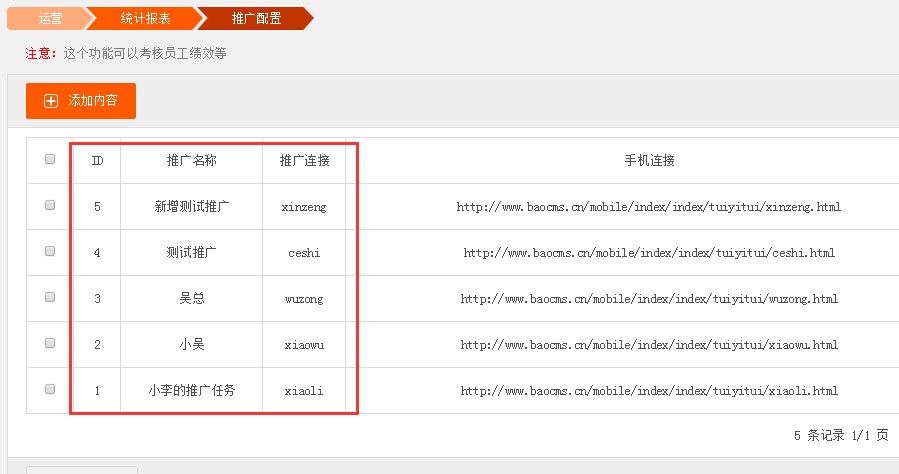This screenshot has height=474, width=899.
Task: Click the ceshi link cell
Action: coord(304,253)
